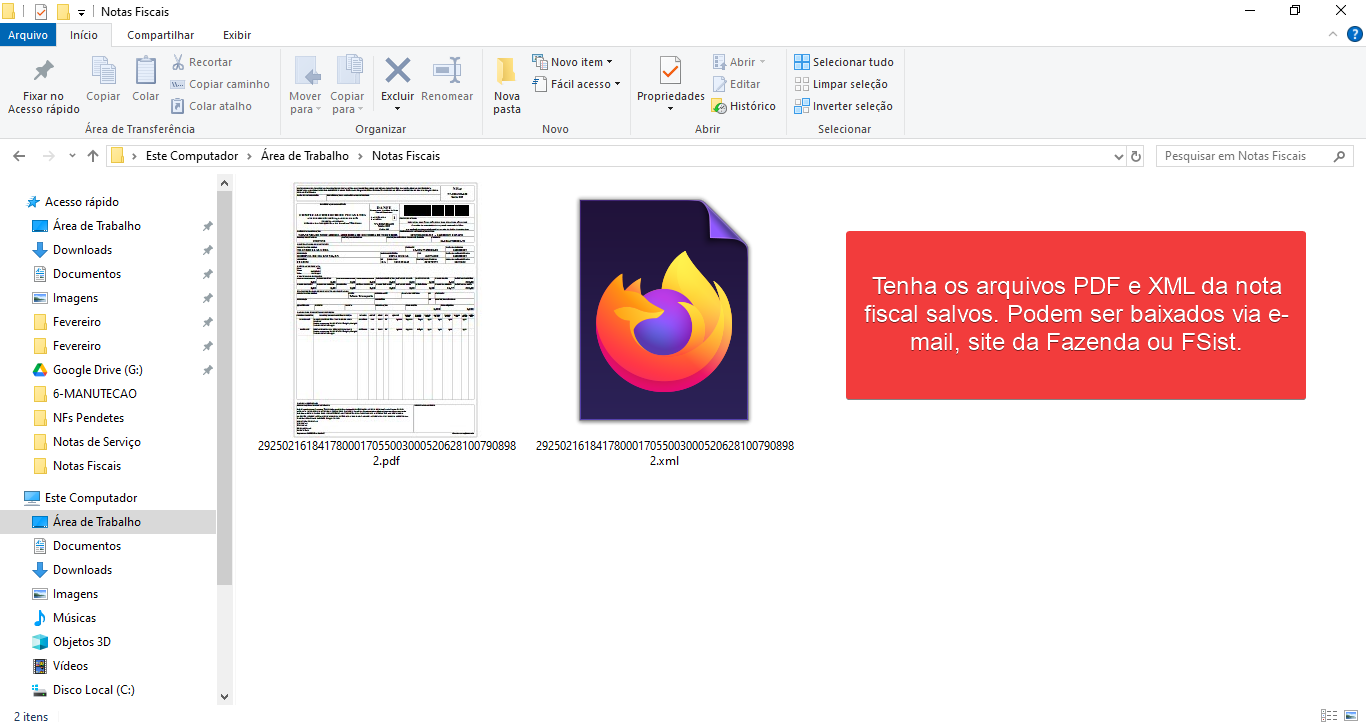Viewport: 1366px width, 727px height.
Task: Click the up-arrow parent folder button
Action: click(x=93, y=156)
